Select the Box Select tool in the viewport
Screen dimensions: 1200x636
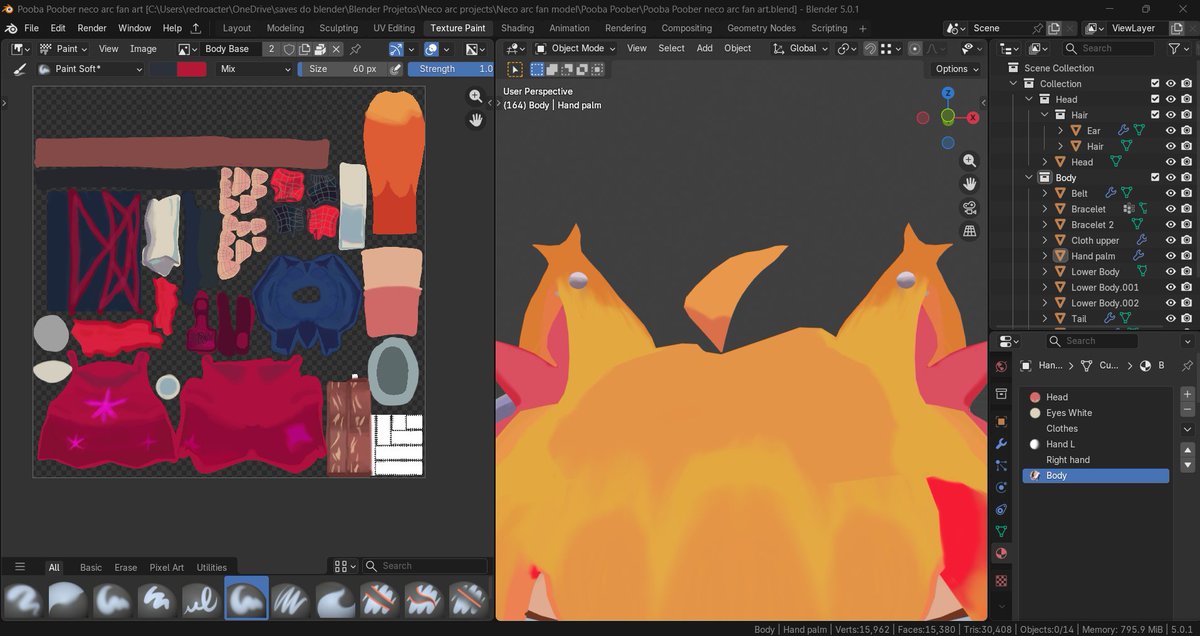click(537, 69)
